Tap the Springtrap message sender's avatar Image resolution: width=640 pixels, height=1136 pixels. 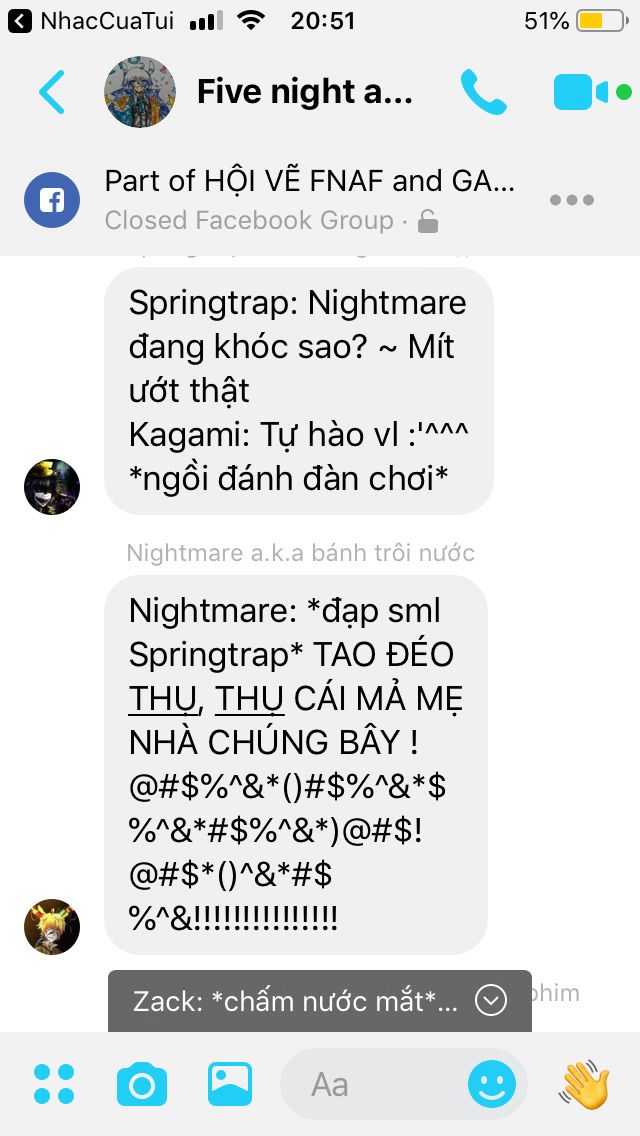point(51,487)
